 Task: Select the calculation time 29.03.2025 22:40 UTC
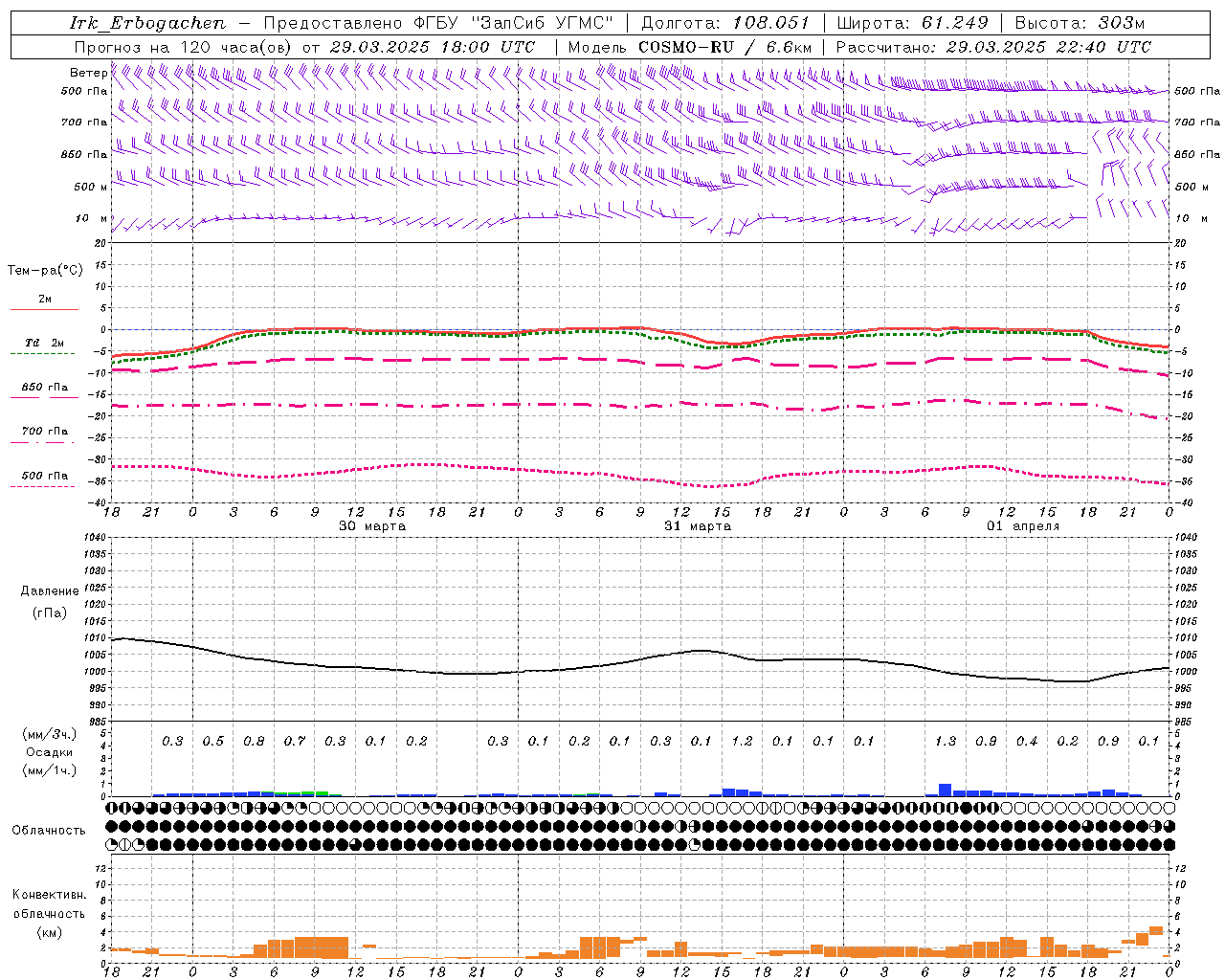click(1049, 47)
